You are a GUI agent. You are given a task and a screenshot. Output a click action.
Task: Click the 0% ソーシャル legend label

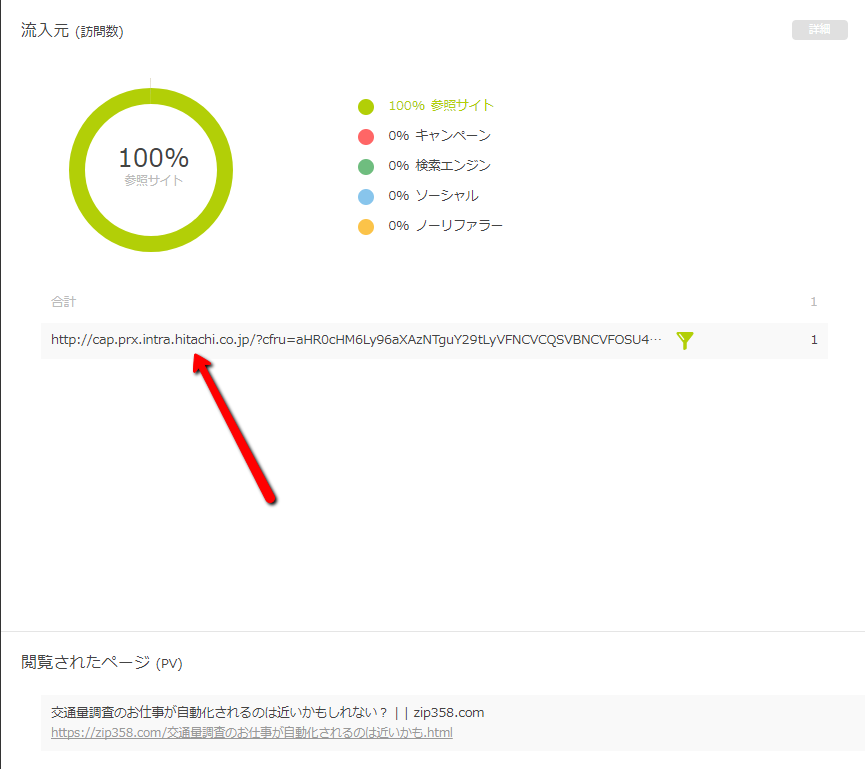click(x=433, y=196)
